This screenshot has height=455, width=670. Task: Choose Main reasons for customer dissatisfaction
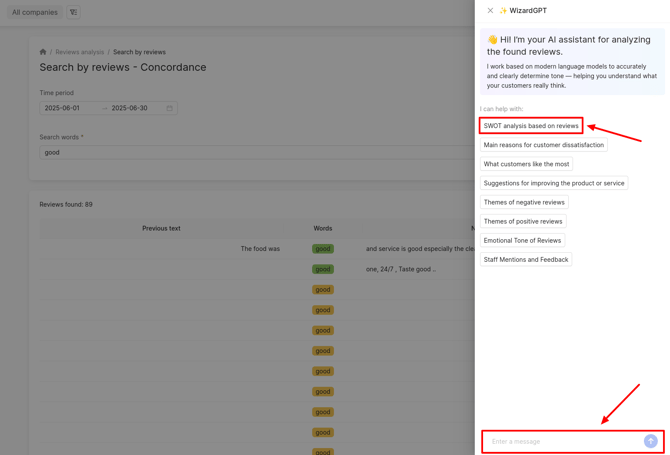pyautogui.click(x=543, y=145)
